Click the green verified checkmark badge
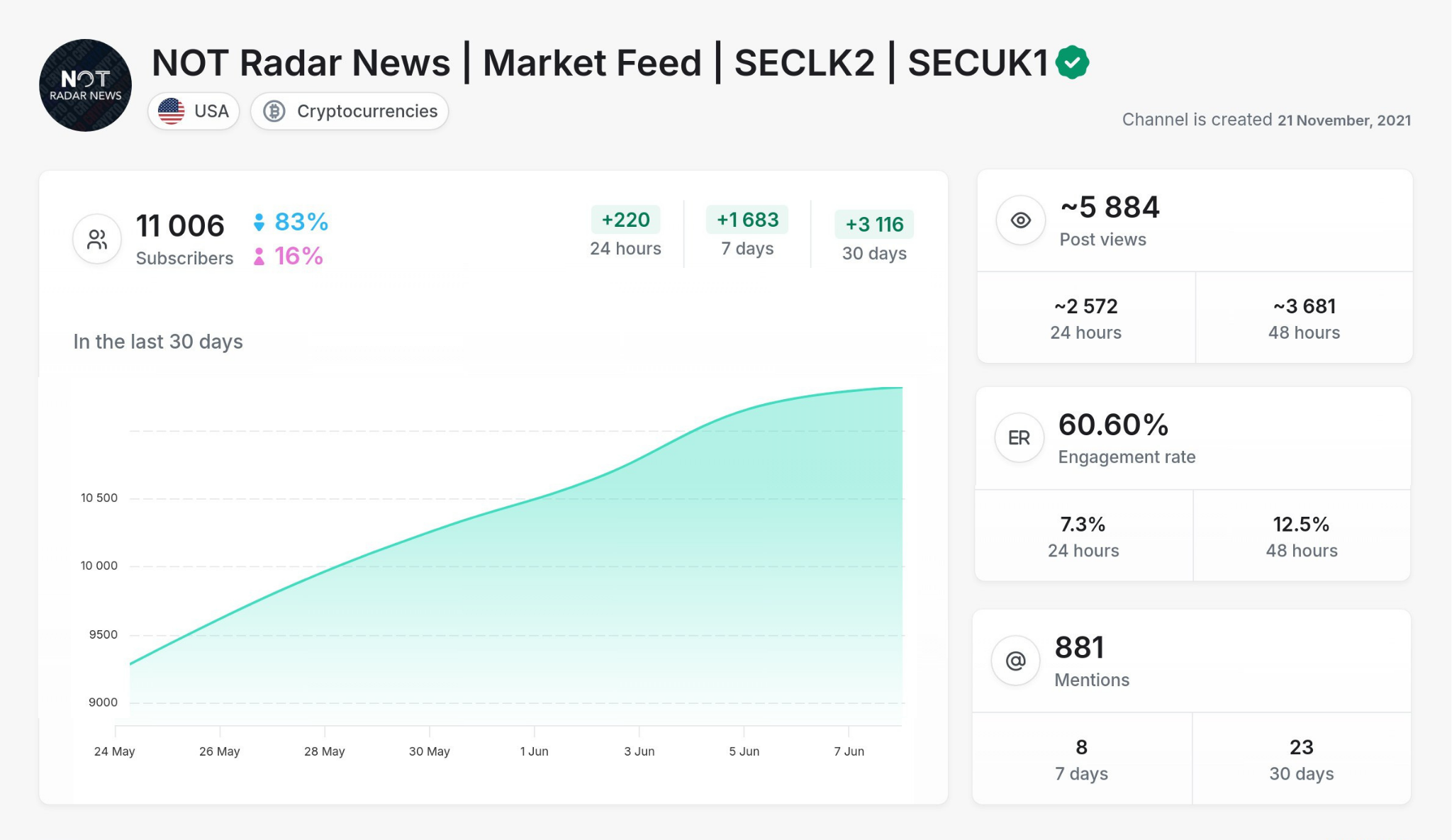Image resolution: width=1452 pixels, height=840 pixels. coord(1072,62)
